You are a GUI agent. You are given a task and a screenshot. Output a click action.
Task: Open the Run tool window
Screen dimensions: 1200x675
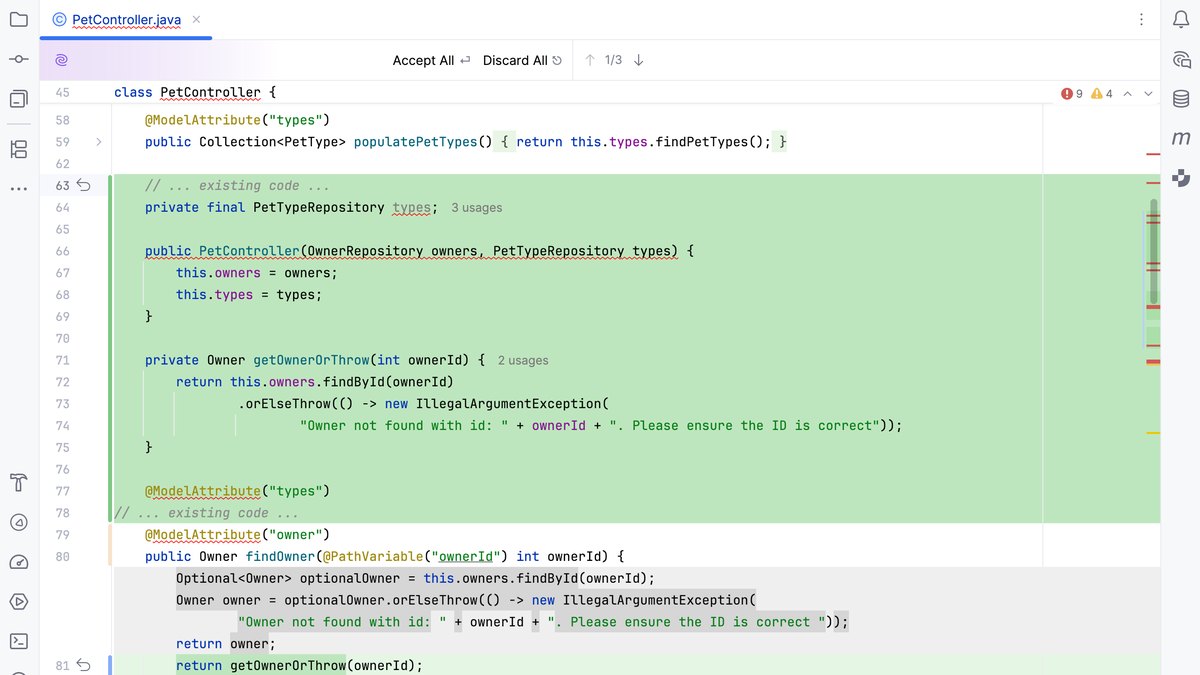[x=18, y=602]
